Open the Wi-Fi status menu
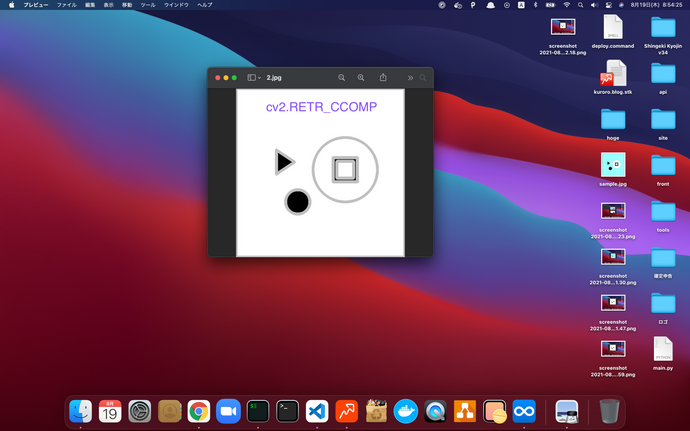 pos(566,5)
